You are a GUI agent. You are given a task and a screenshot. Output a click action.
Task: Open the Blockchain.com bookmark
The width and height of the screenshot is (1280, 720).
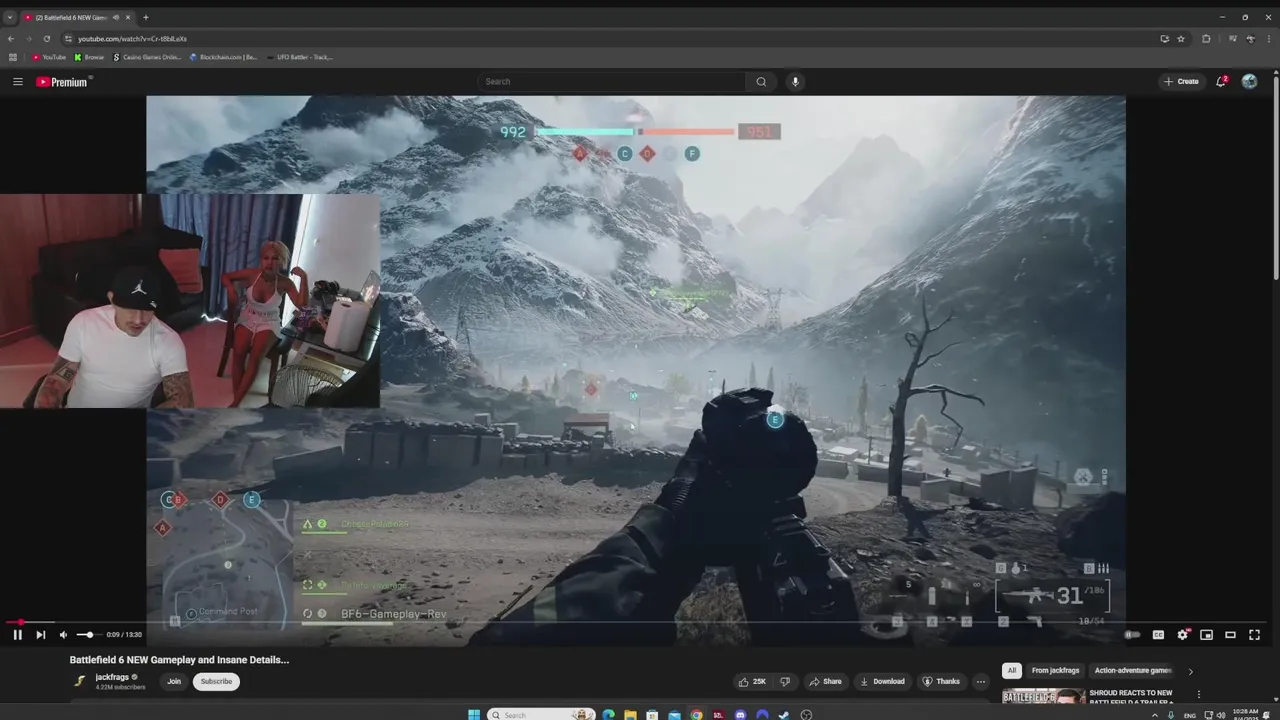tap(224, 57)
